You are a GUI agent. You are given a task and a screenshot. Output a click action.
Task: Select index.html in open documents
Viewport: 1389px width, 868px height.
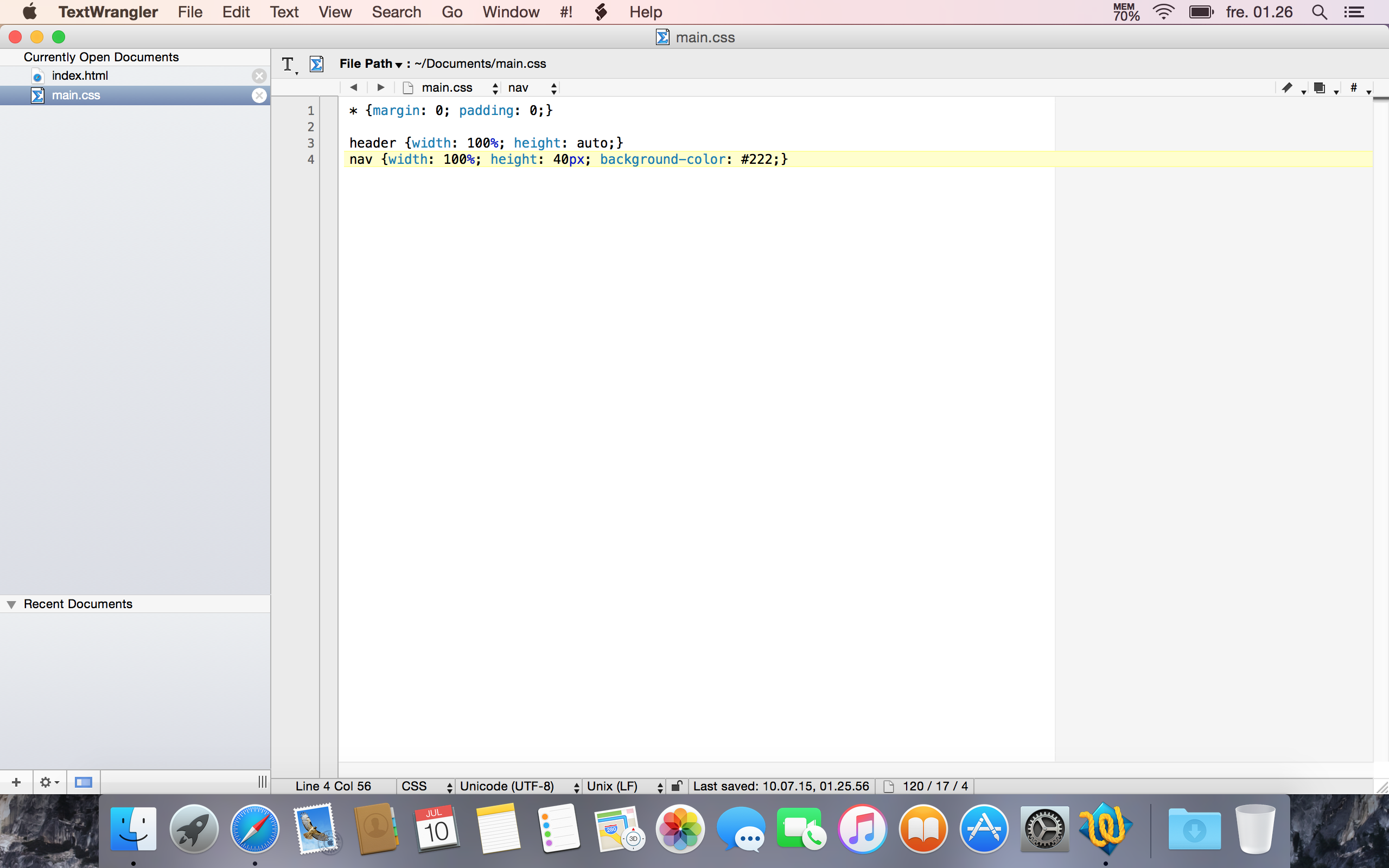(x=80, y=76)
